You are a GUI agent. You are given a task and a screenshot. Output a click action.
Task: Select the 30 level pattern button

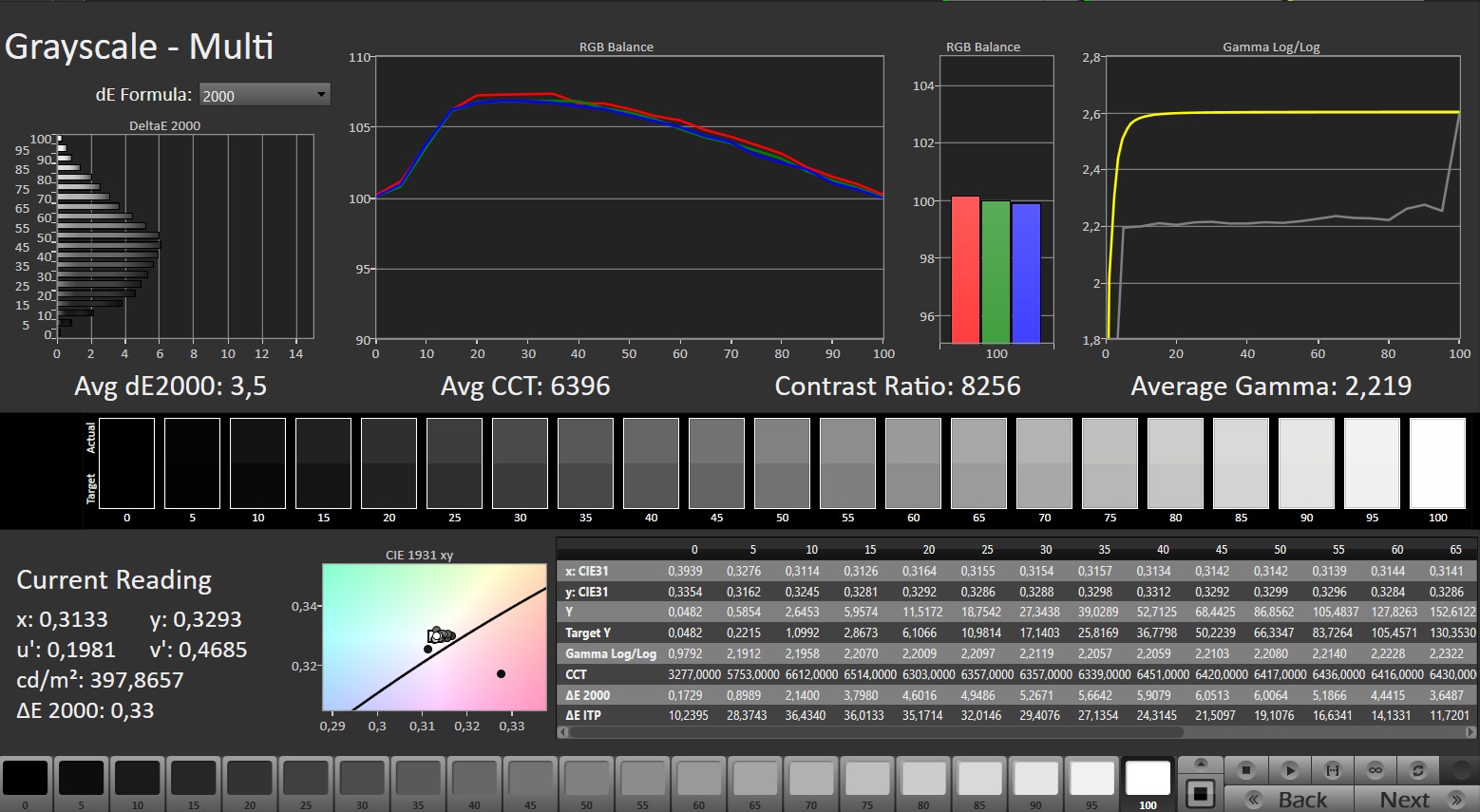click(362, 784)
